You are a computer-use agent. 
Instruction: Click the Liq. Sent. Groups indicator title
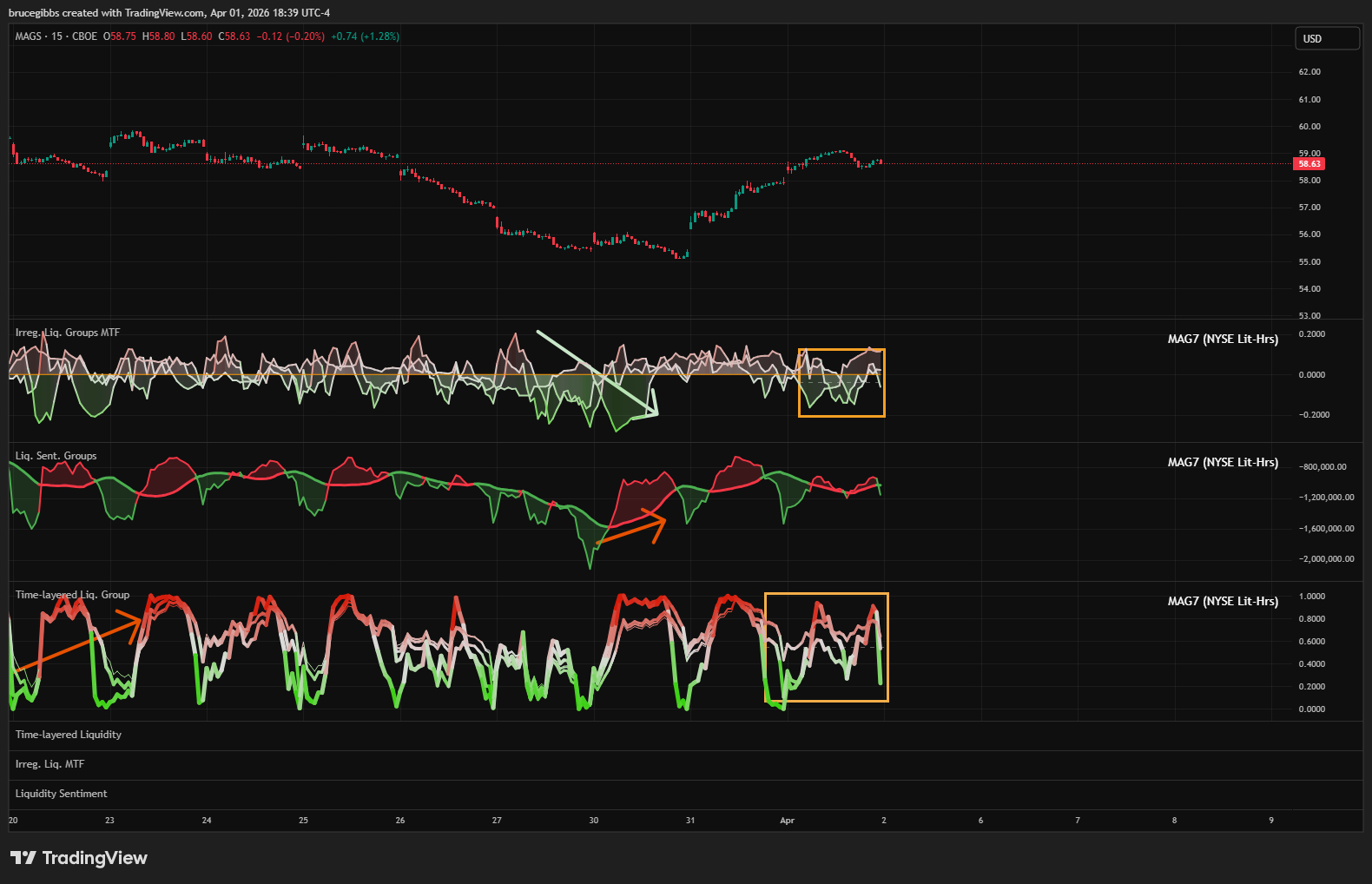click(x=56, y=456)
